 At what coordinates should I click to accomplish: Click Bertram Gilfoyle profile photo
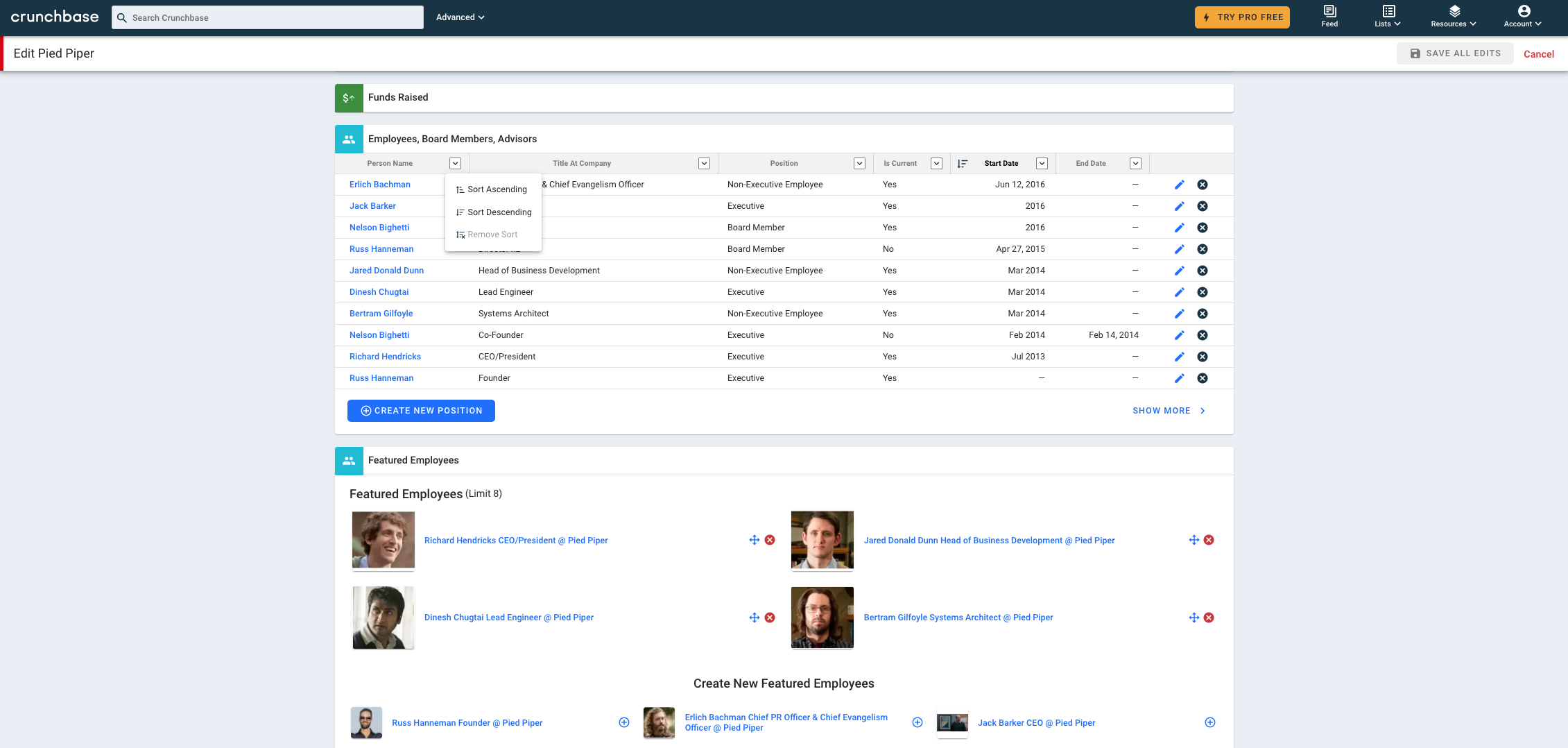pyautogui.click(x=822, y=618)
